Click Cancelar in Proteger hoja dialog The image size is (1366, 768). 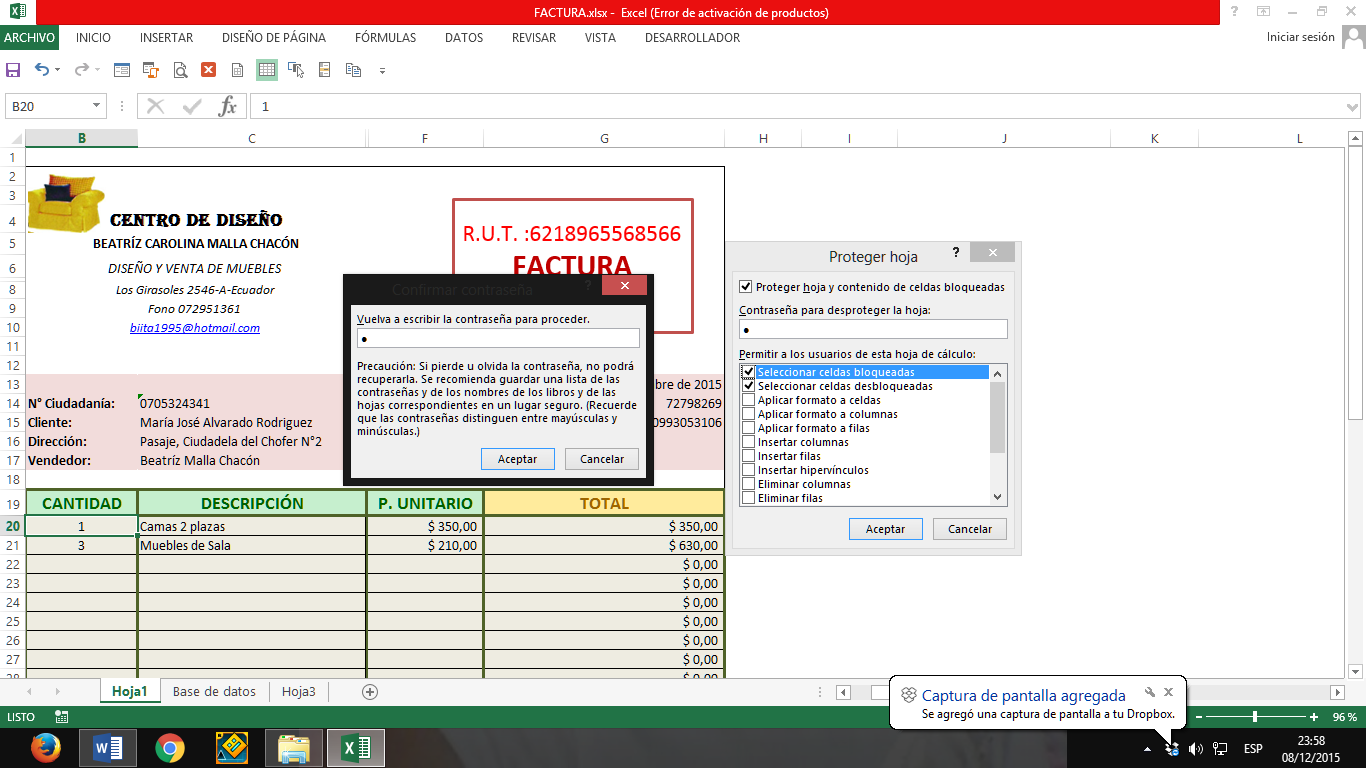click(970, 529)
